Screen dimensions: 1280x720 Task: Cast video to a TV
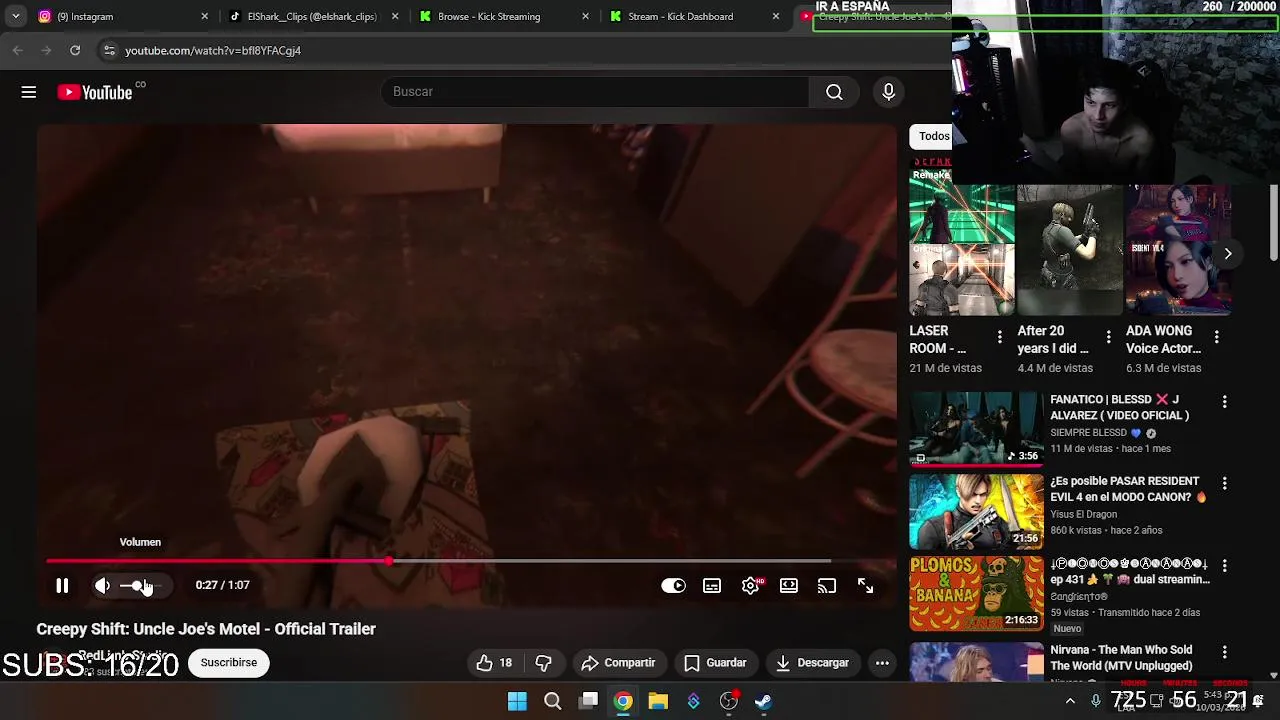tap(827, 586)
